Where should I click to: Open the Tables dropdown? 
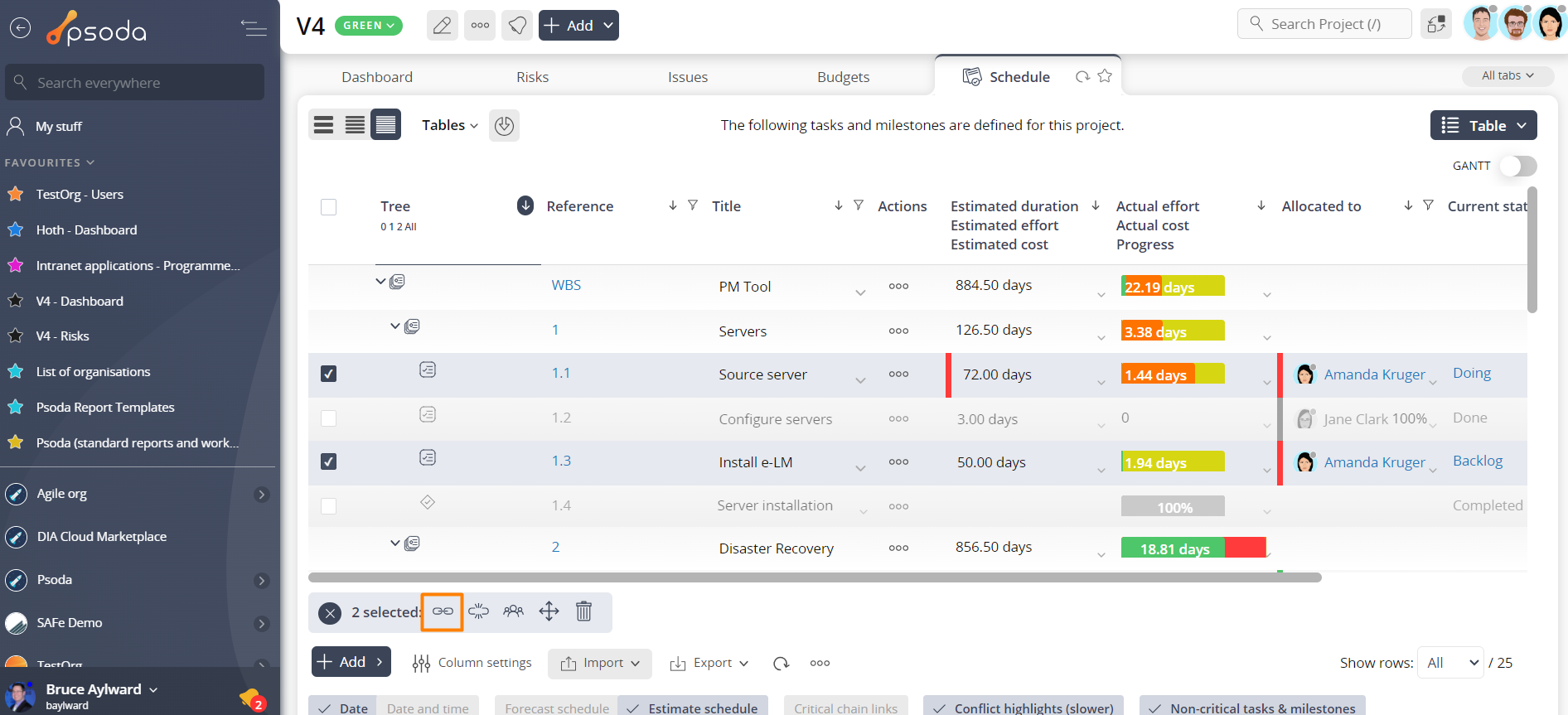tap(450, 125)
